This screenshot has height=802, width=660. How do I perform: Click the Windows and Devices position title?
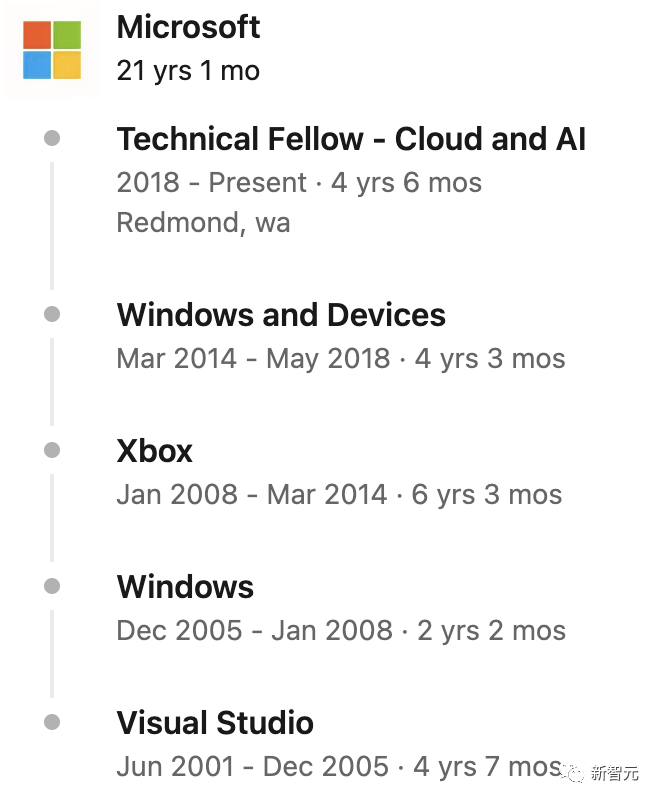[x=281, y=314]
